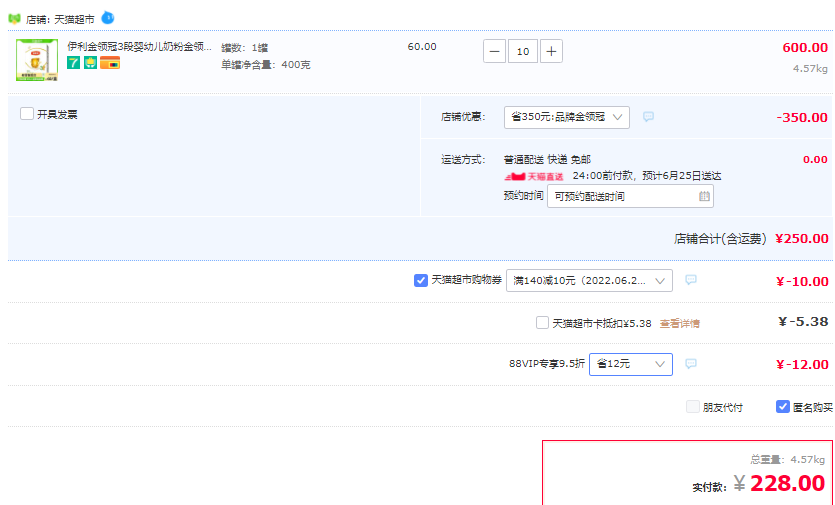The width and height of the screenshot is (835, 505).
Task: Click comment icon beside the 88VIP dropdown
Action: point(691,364)
